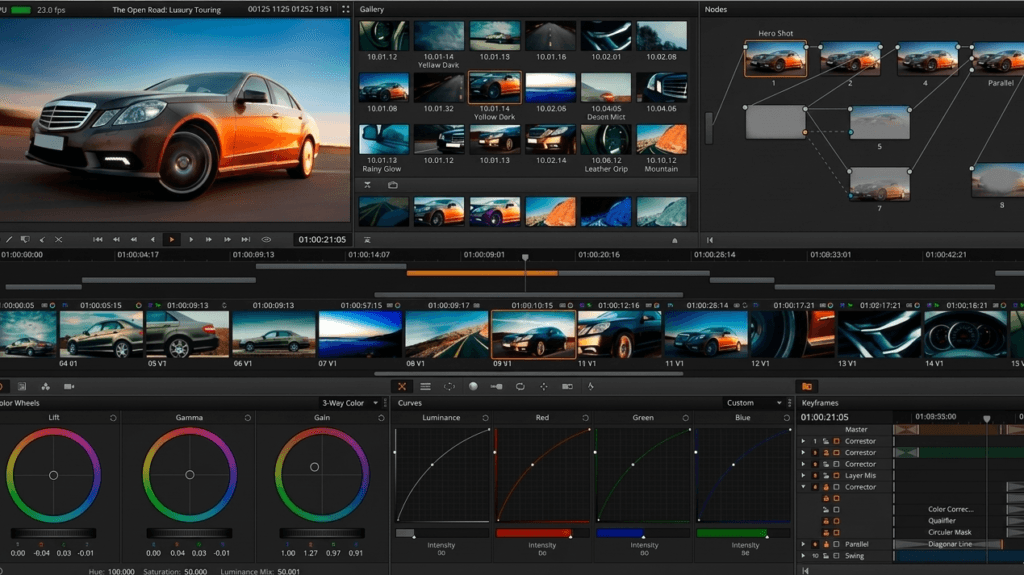Click jump-to-start icon in Keyframes footer

(805, 570)
